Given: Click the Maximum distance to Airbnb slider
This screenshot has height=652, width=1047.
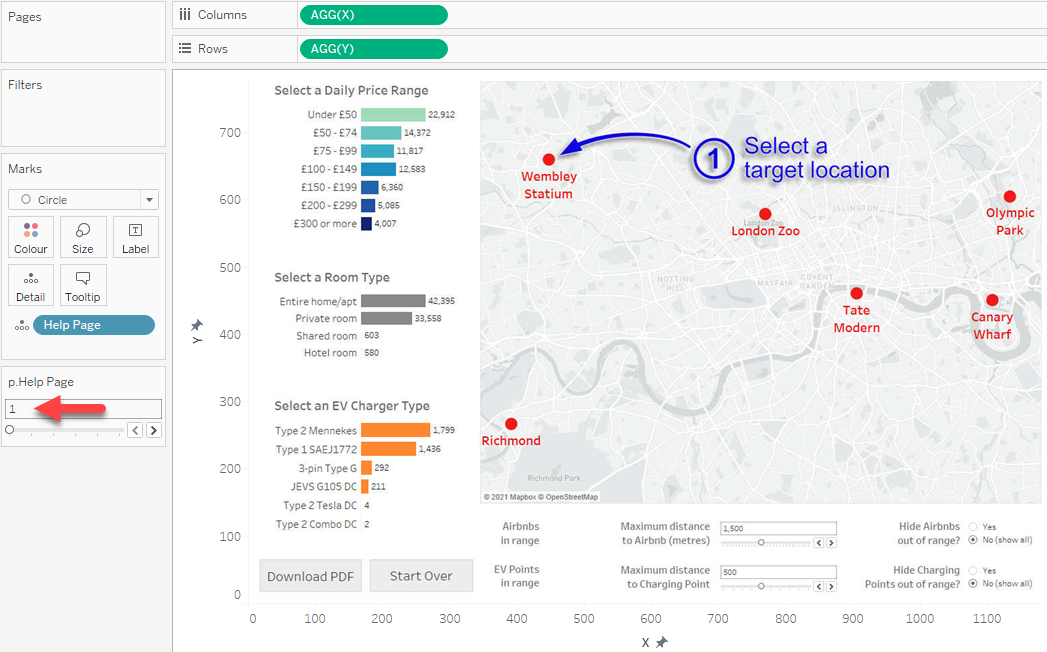Looking at the screenshot, I should click(x=761, y=542).
